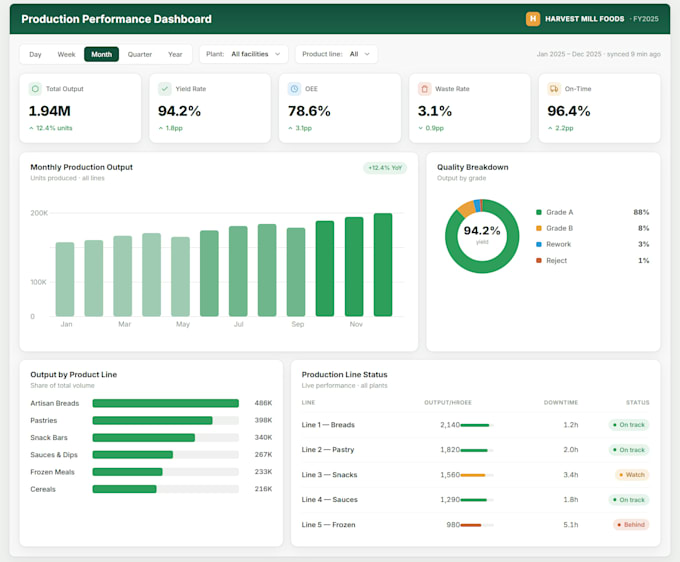Switch to the Day view tab
Screen dimensions: 680x562
[x=35, y=54]
